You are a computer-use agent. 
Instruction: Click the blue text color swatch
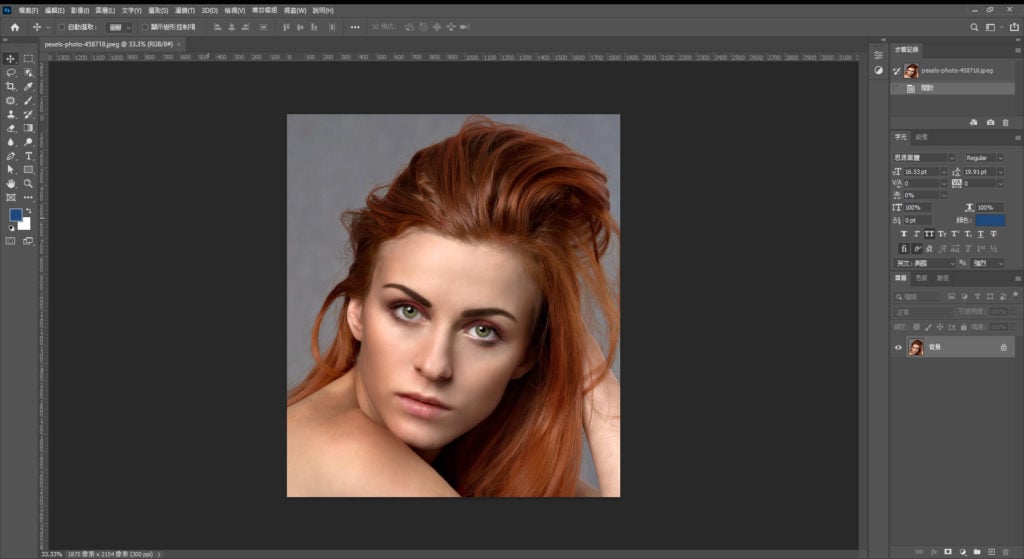click(990, 220)
